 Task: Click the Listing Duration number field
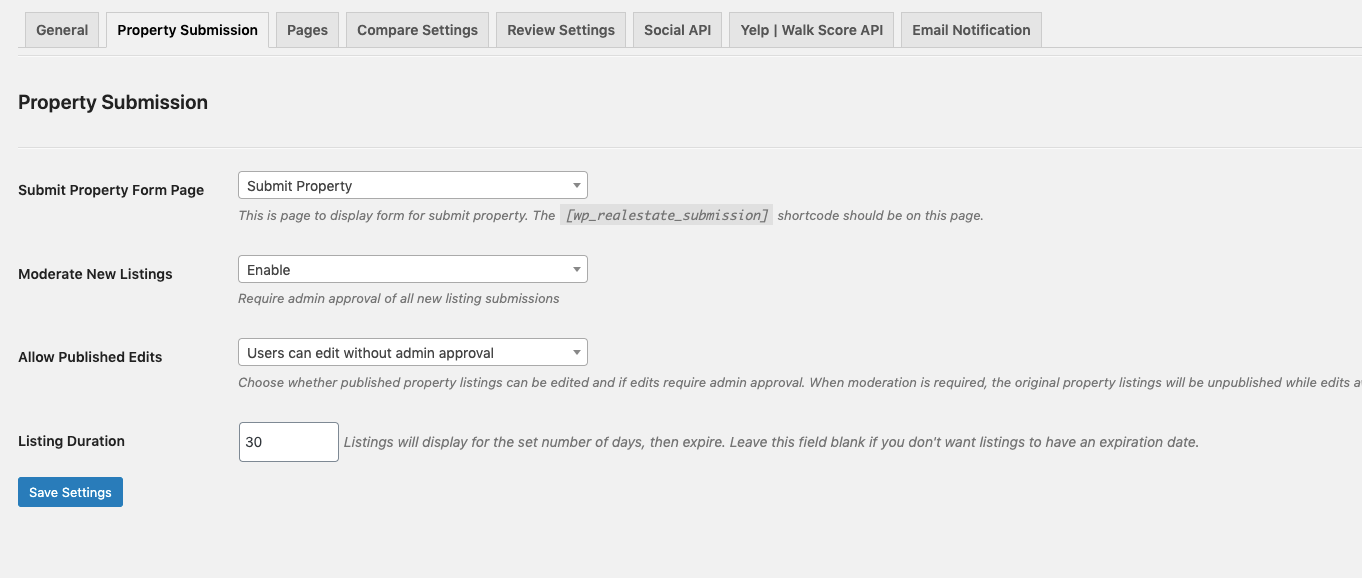pyautogui.click(x=288, y=442)
